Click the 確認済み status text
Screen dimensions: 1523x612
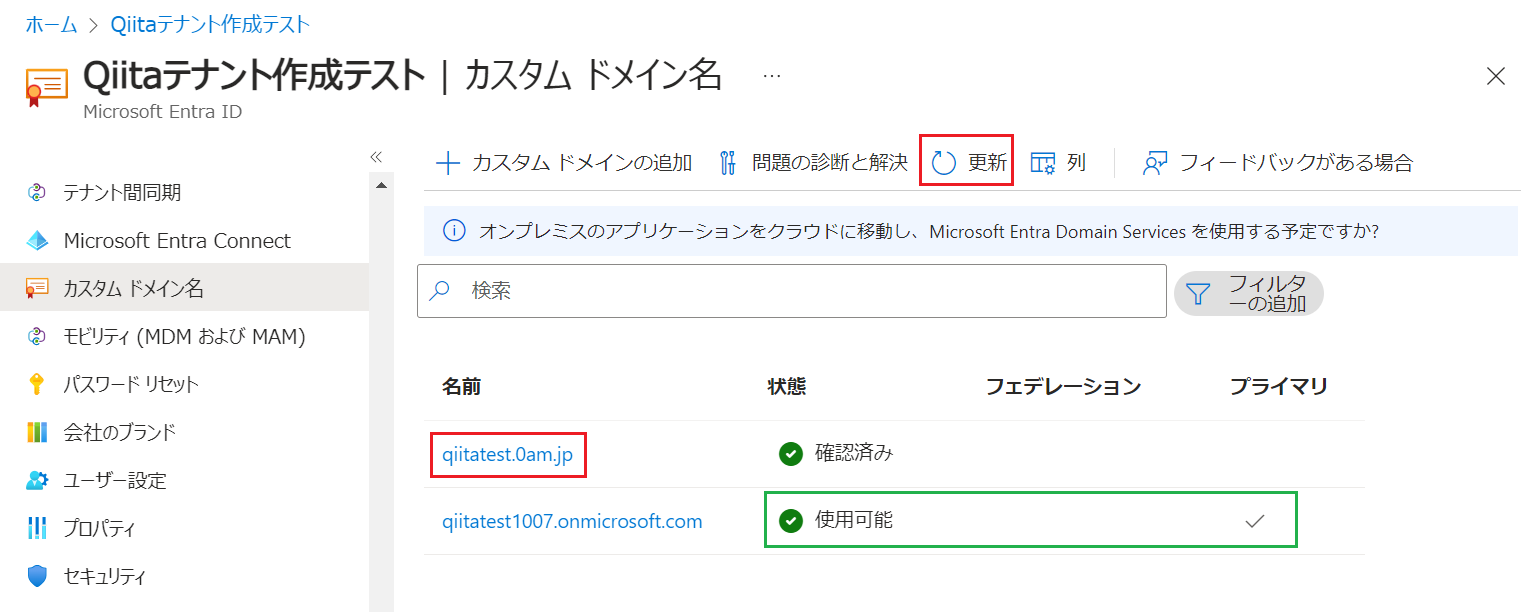[x=854, y=454]
